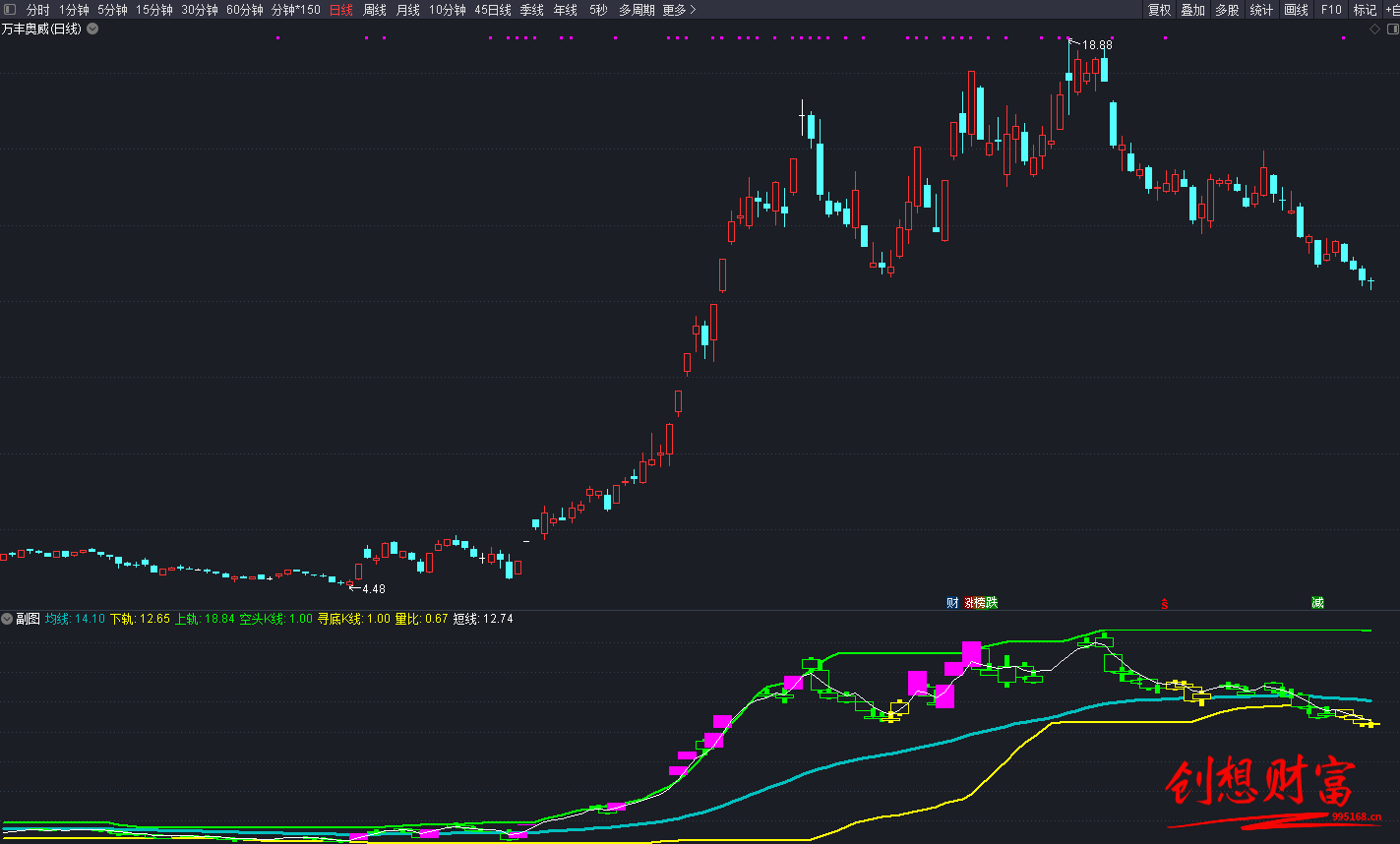Click the 万丰奥威(日线) chart title

coord(41,30)
